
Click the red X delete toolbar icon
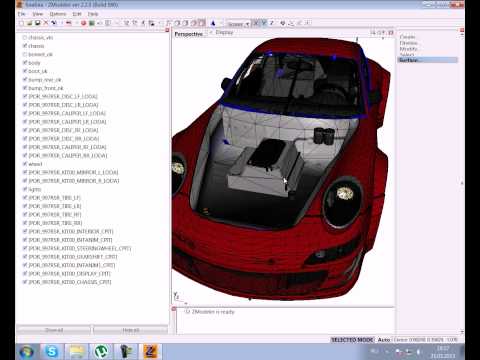pos(46,23)
